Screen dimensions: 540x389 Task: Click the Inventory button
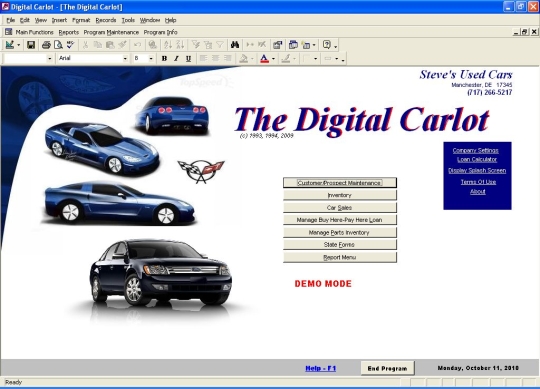coord(340,195)
